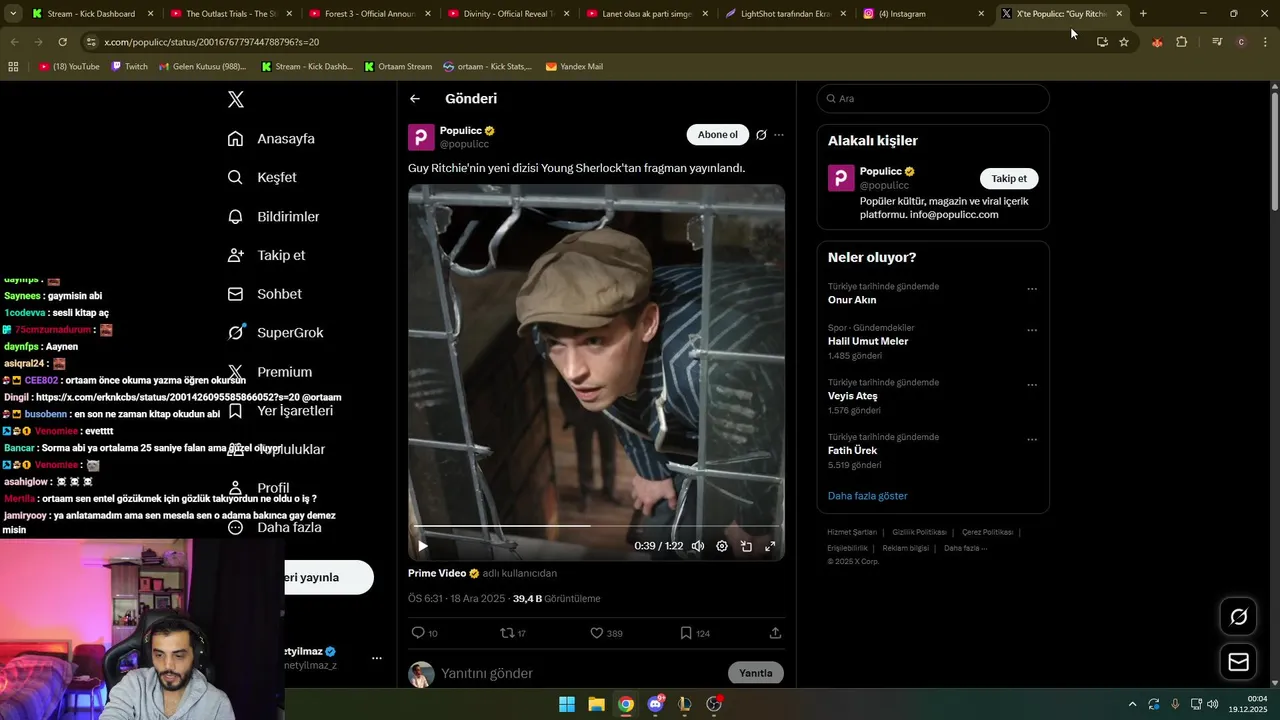This screenshot has width=1280, height=720.
Task: Open new browser tab
Action: click(x=1143, y=14)
